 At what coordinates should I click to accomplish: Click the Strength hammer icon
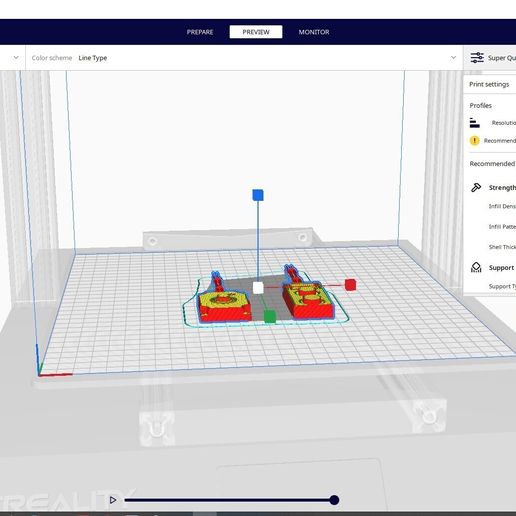click(476, 187)
